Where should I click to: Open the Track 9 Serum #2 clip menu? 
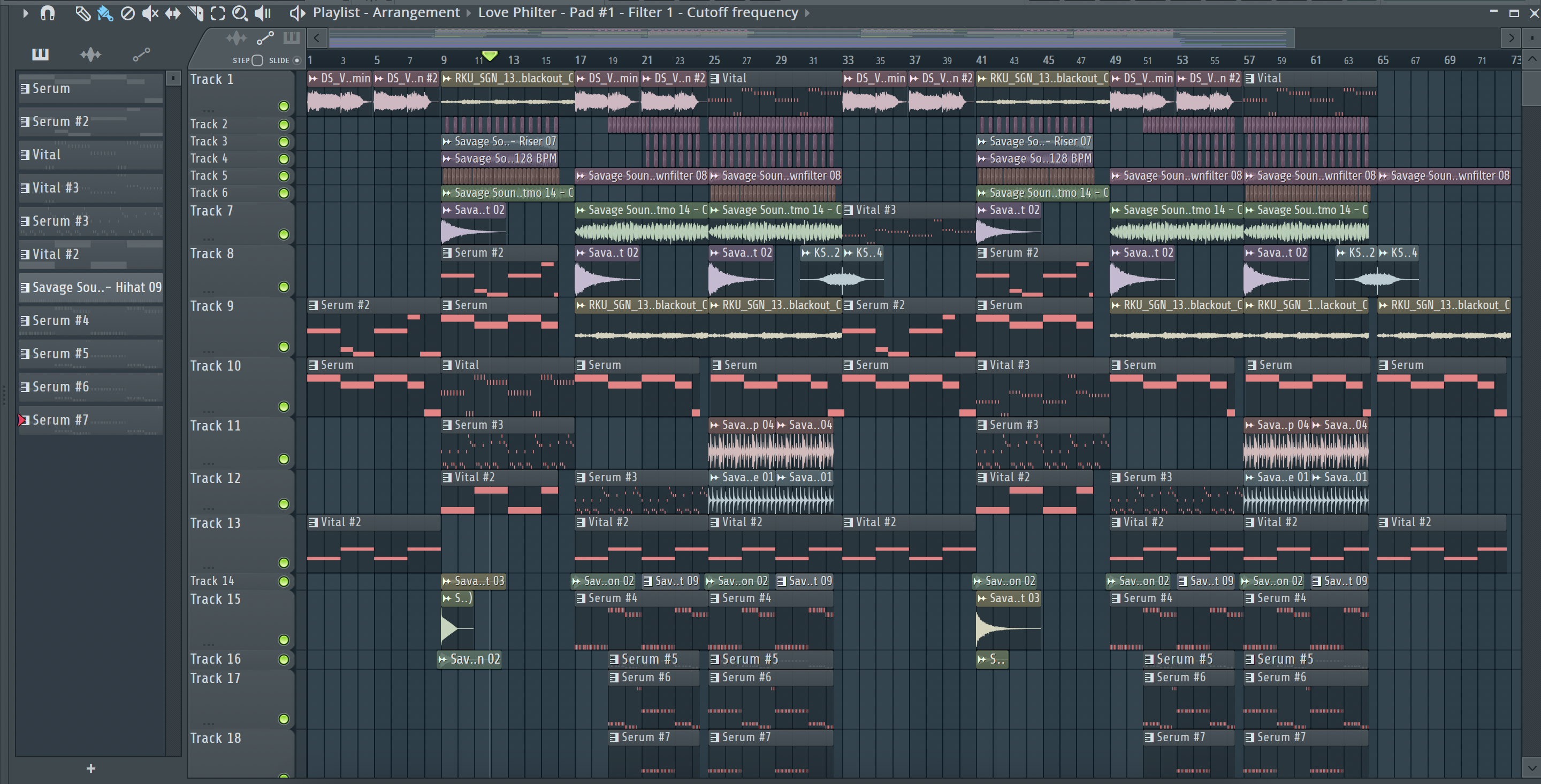pyautogui.click(x=313, y=305)
